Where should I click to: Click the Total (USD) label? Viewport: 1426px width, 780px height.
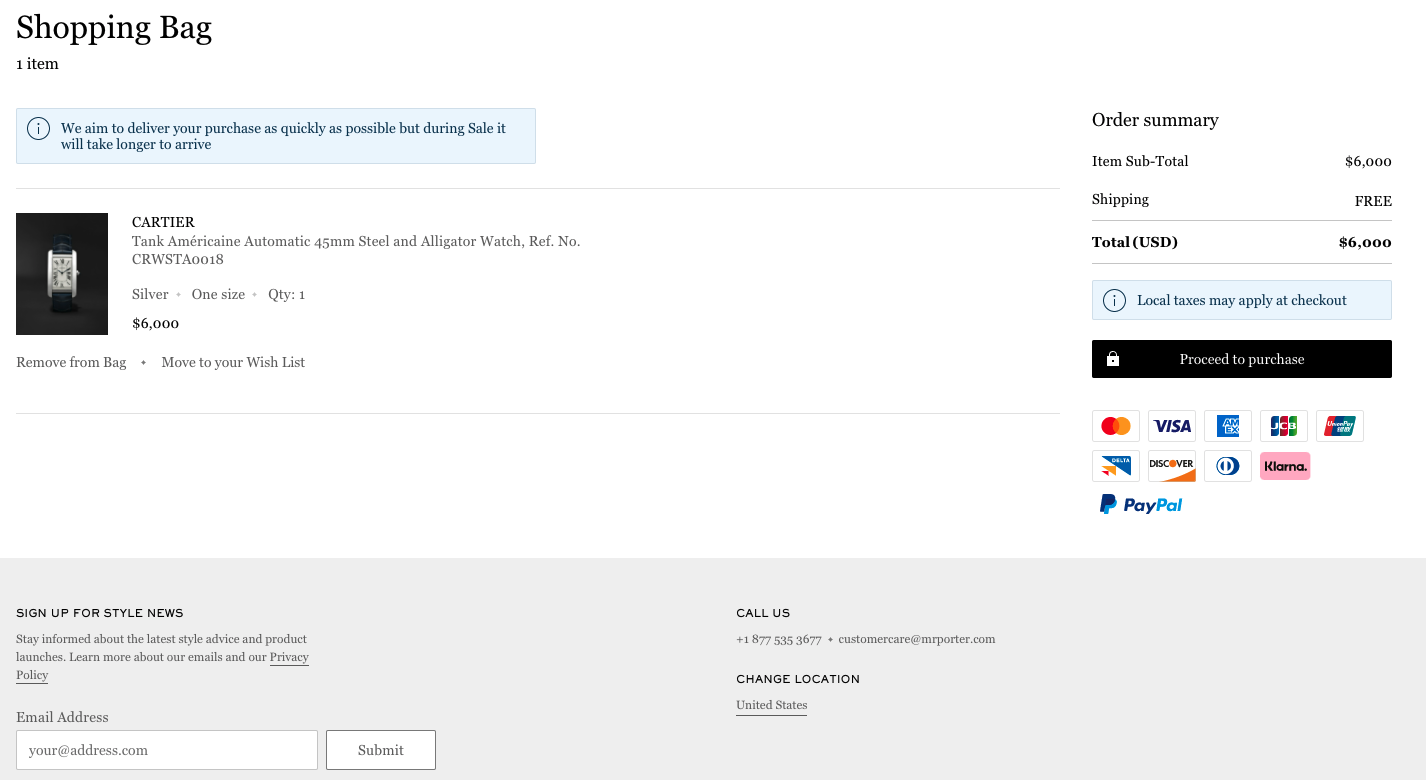[x=1135, y=242]
